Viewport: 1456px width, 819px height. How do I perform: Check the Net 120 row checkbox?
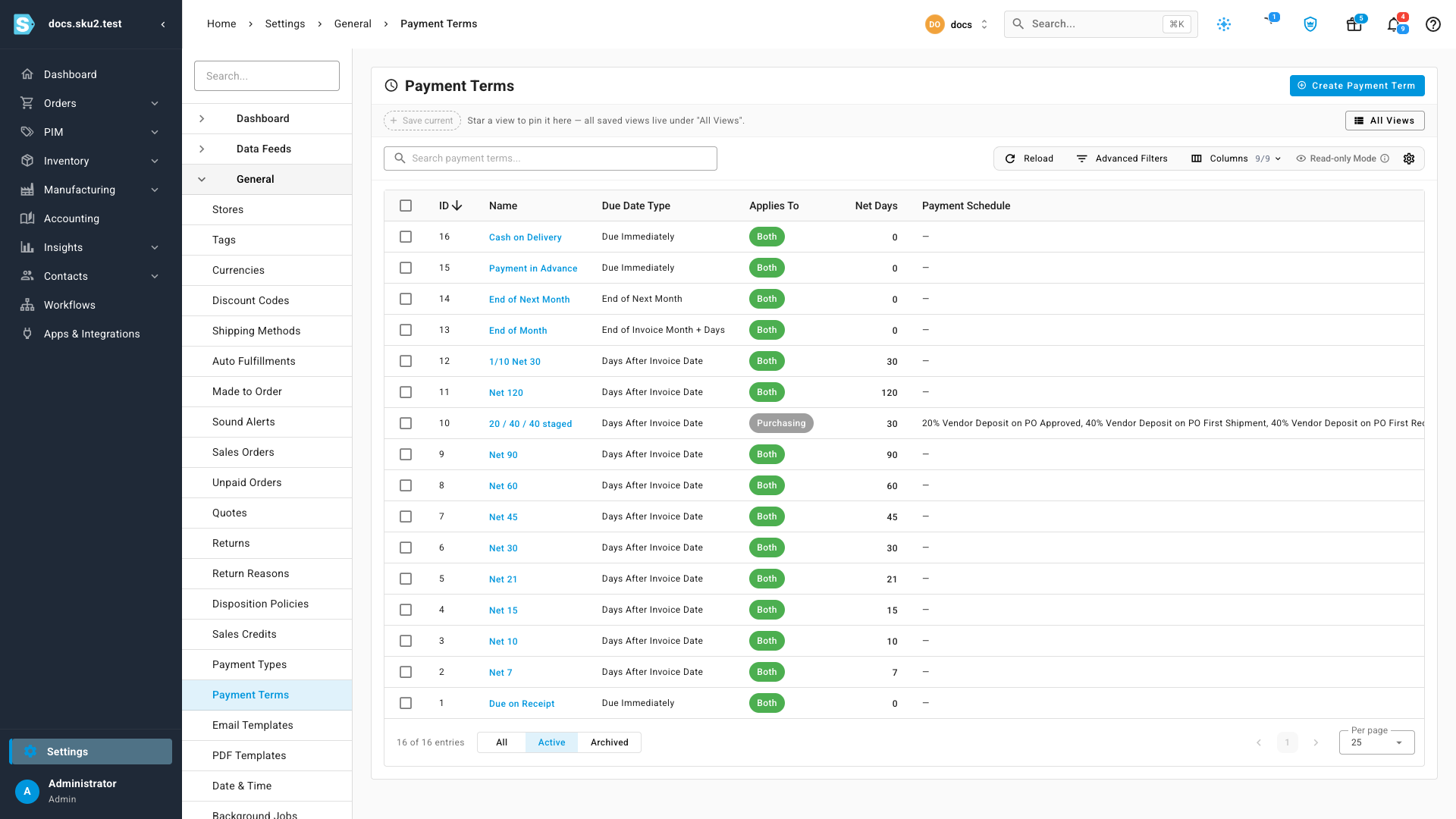(x=406, y=392)
